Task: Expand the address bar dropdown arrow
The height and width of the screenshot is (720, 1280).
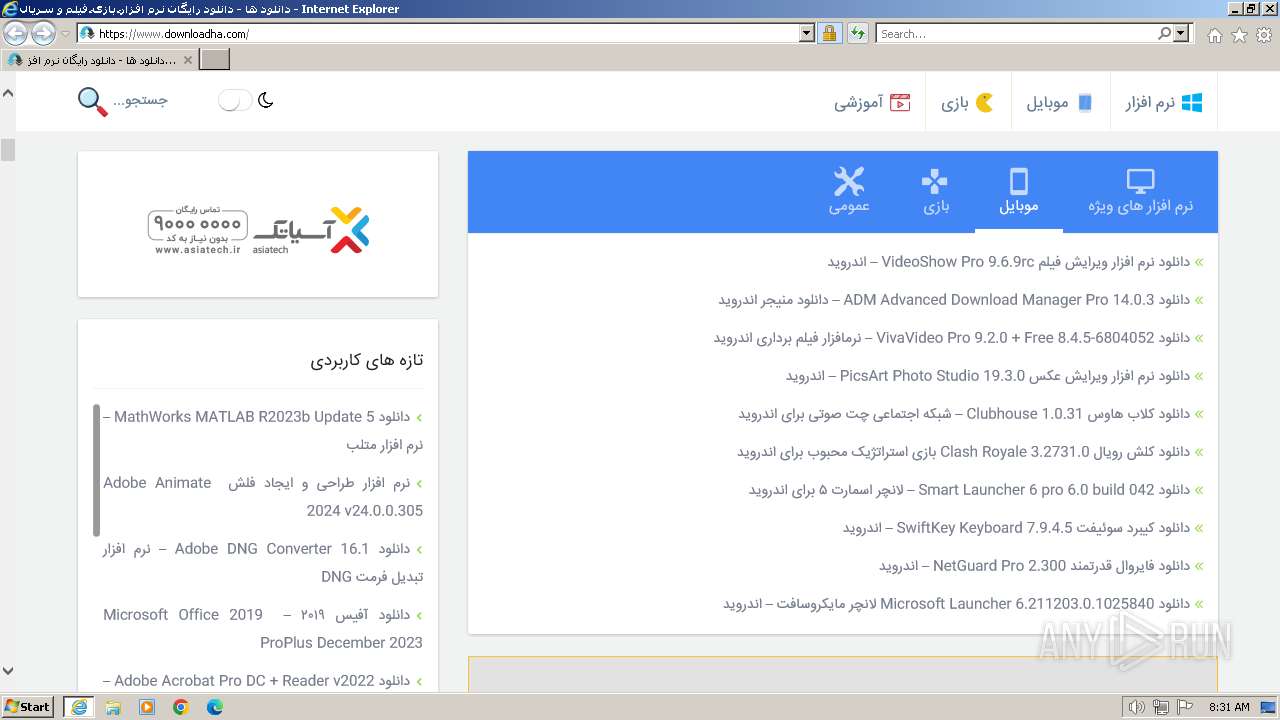Action: click(x=807, y=33)
